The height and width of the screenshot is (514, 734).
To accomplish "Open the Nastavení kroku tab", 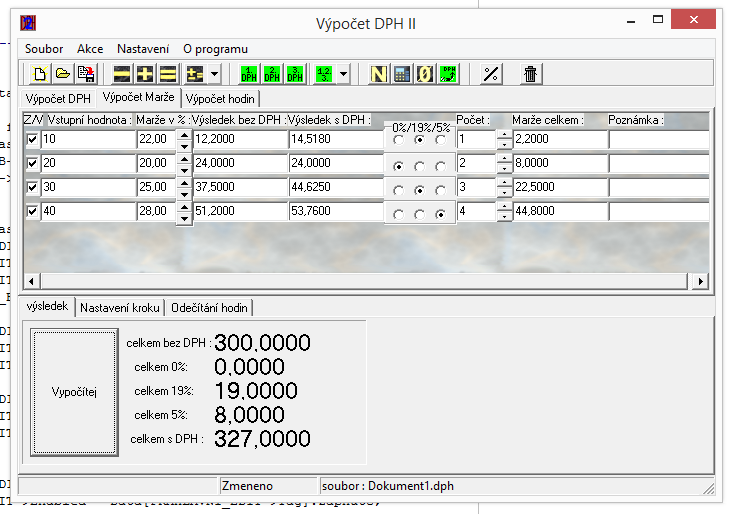I will pos(121,307).
